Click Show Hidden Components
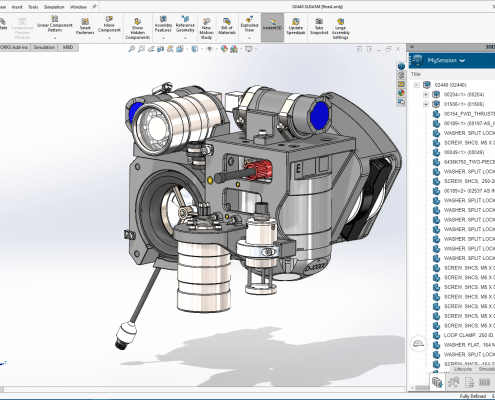Screen dimensions: 495x400 point(138,29)
